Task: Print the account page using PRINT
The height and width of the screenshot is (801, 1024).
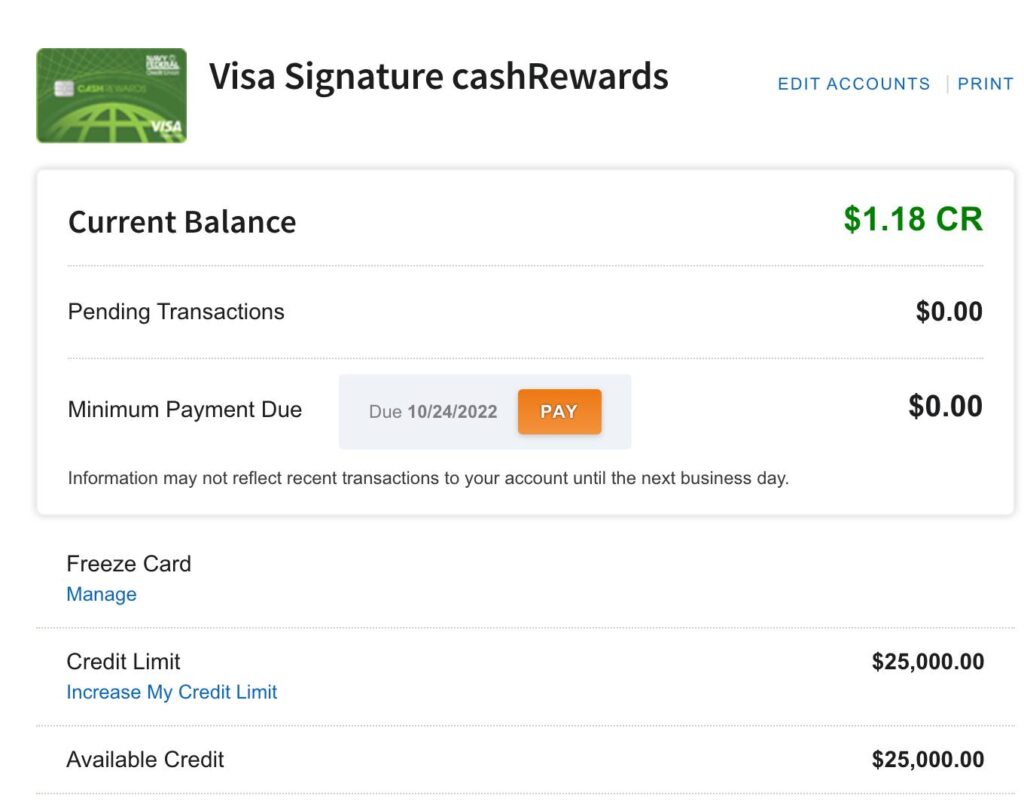Action: coord(985,84)
